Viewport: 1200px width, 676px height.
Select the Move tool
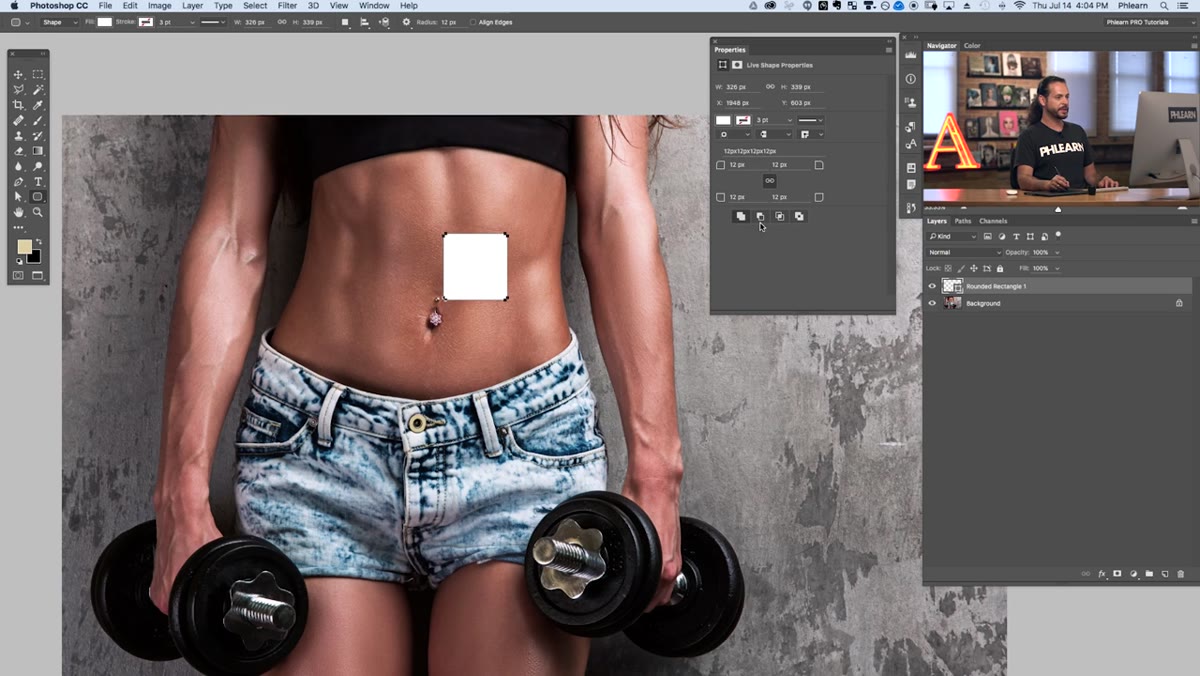coord(18,74)
